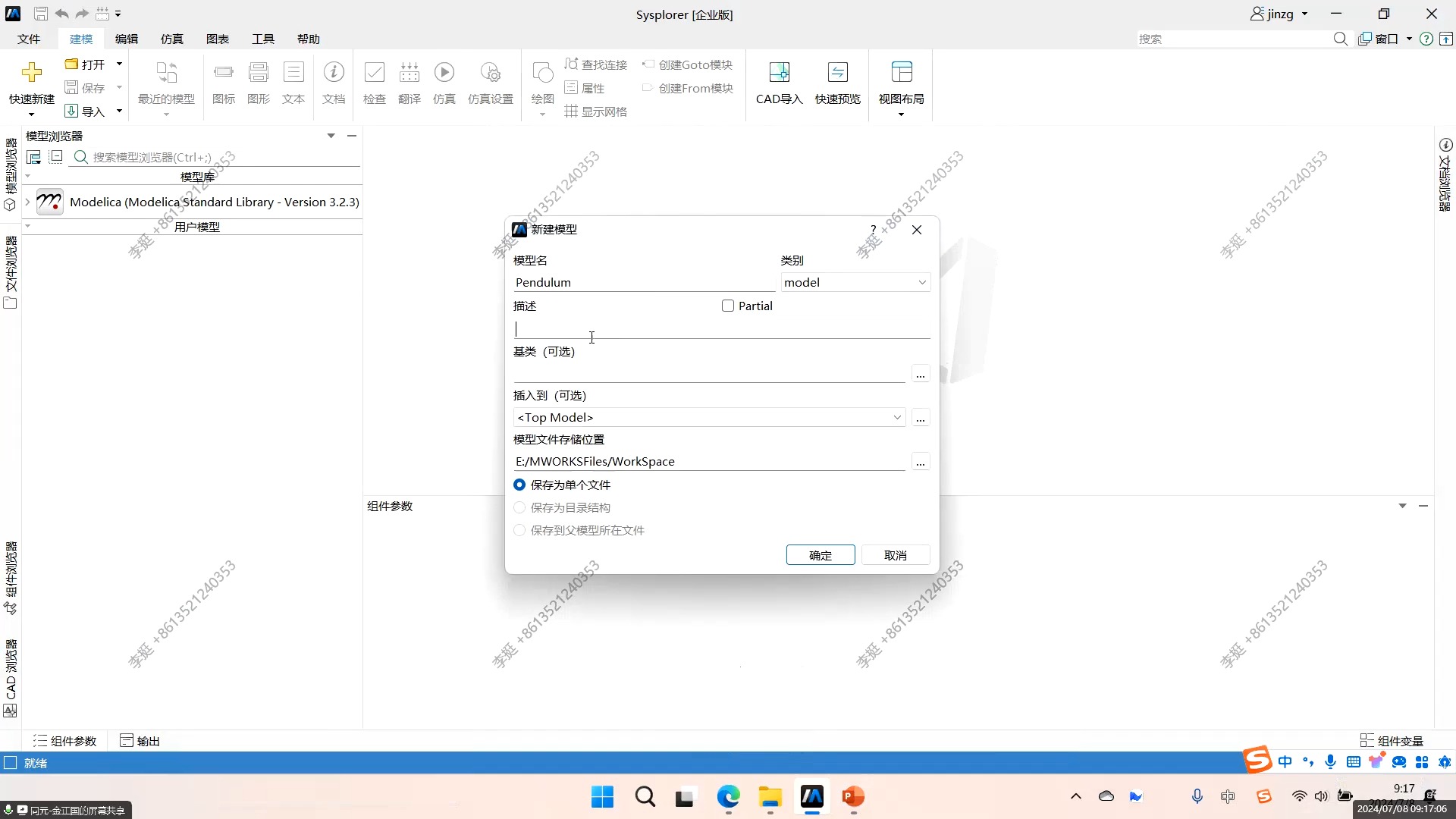Click CAD导入 import icon

coord(779,73)
